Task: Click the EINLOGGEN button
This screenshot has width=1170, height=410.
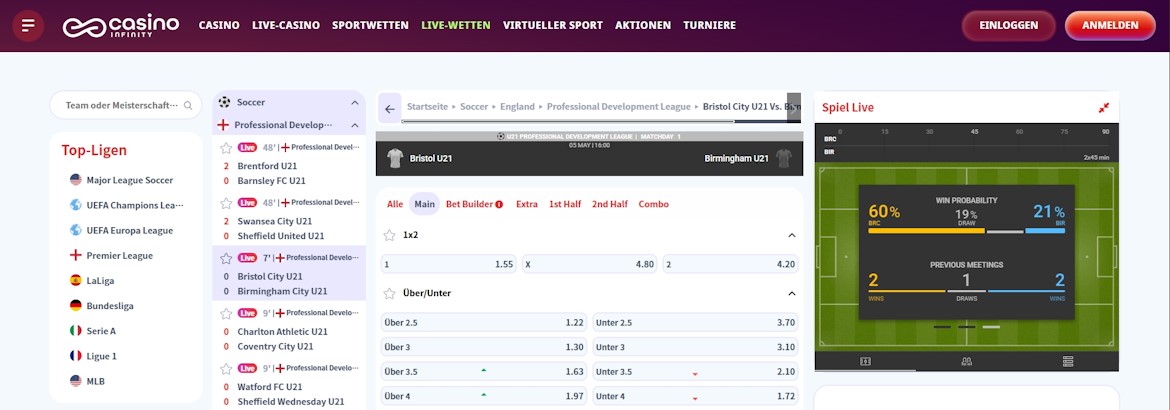Action: click(1009, 25)
